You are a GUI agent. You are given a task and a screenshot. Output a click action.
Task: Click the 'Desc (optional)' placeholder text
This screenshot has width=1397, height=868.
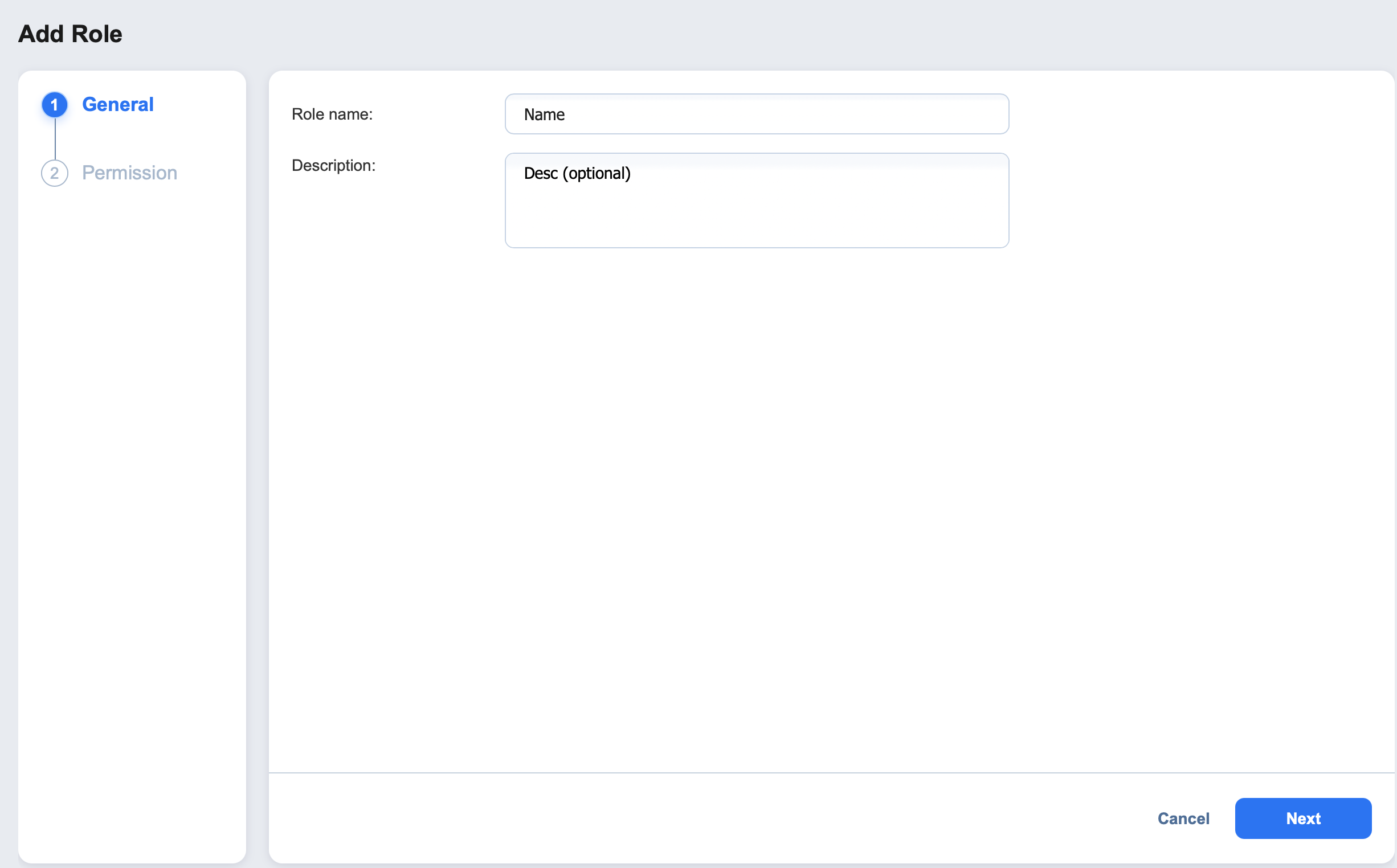[577, 173]
